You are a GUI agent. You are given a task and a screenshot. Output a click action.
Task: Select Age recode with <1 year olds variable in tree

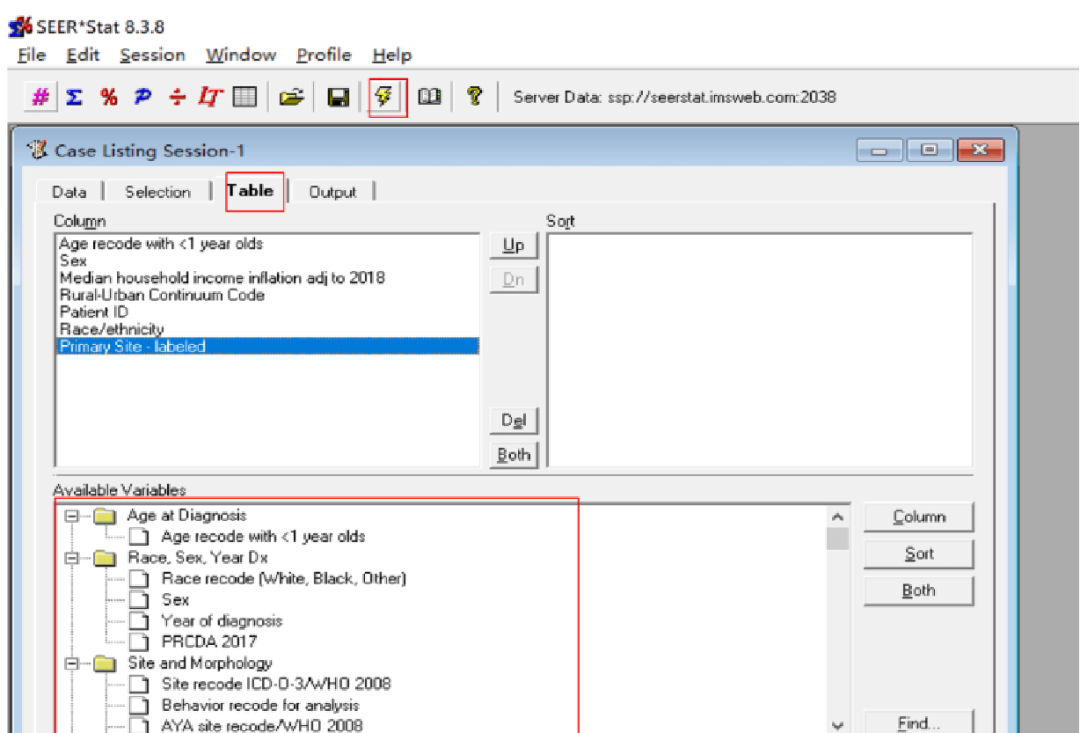[x=262, y=537]
